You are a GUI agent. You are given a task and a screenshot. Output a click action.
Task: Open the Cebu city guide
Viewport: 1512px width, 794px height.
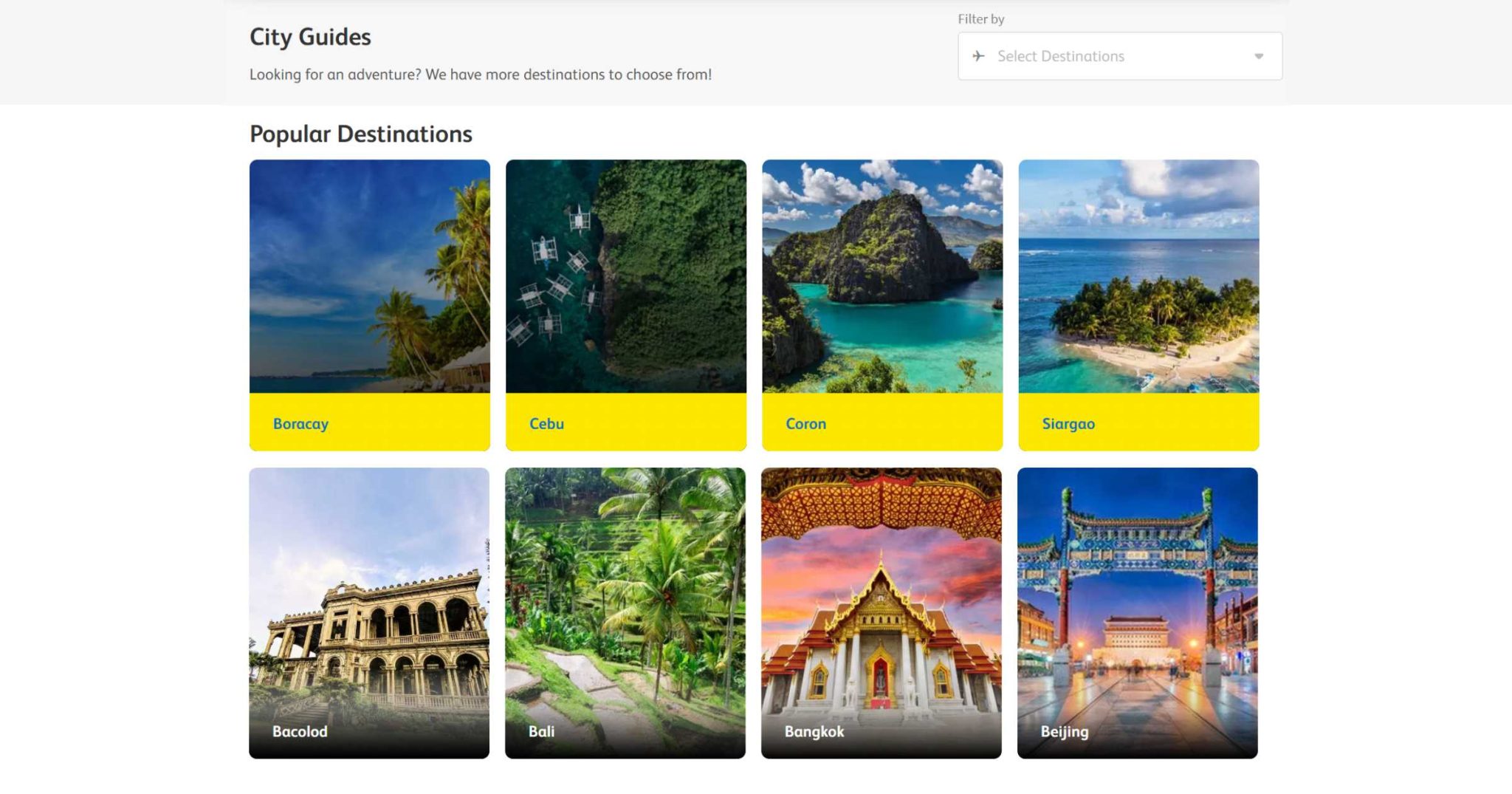pos(546,423)
